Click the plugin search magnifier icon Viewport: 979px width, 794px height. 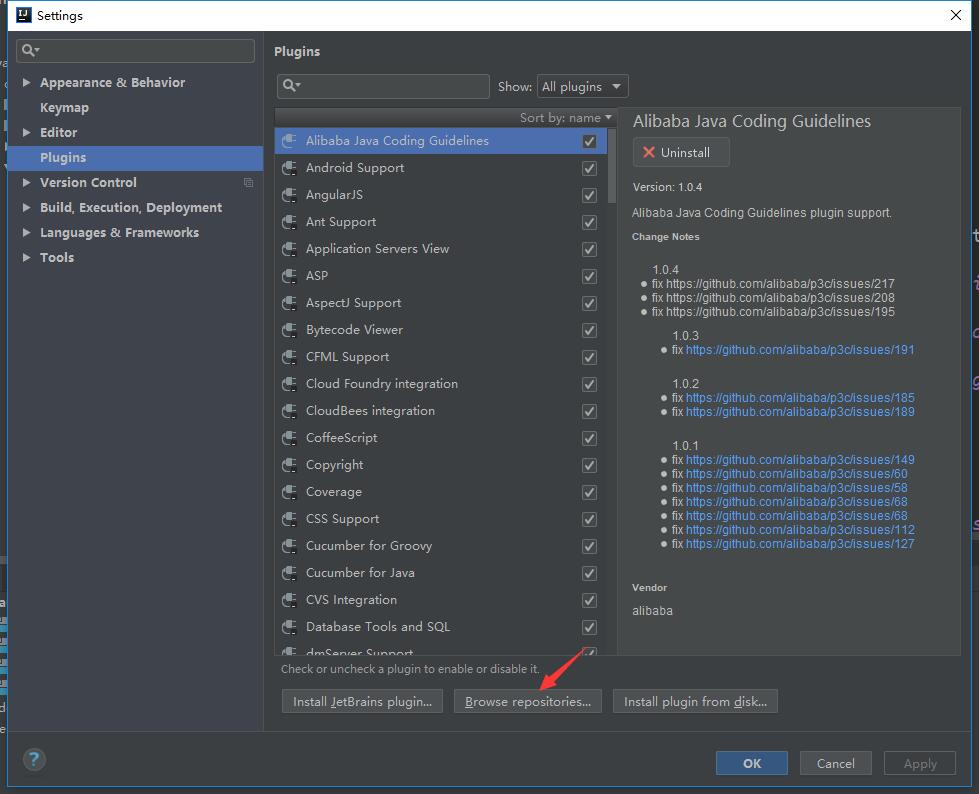click(292, 86)
